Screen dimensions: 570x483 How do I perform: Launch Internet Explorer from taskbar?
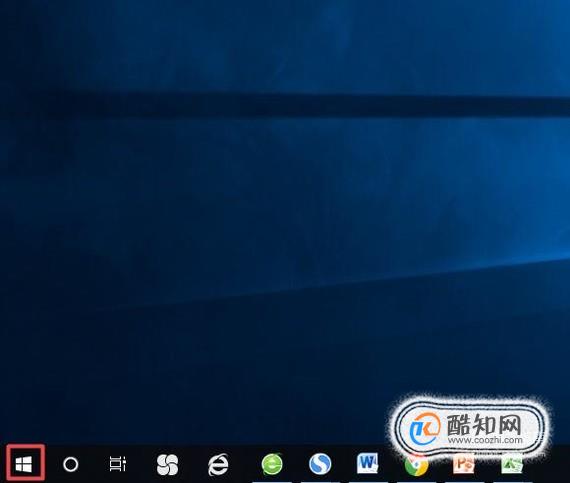tap(218, 464)
